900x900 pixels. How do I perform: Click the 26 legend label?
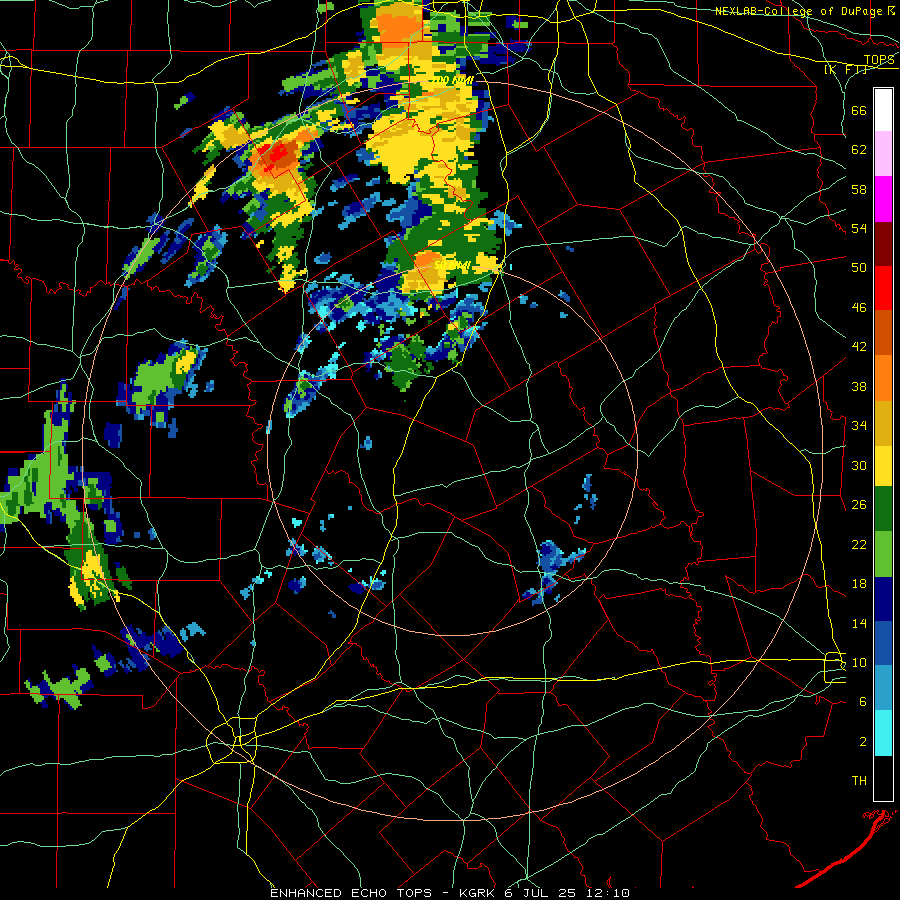tap(859, 505)
